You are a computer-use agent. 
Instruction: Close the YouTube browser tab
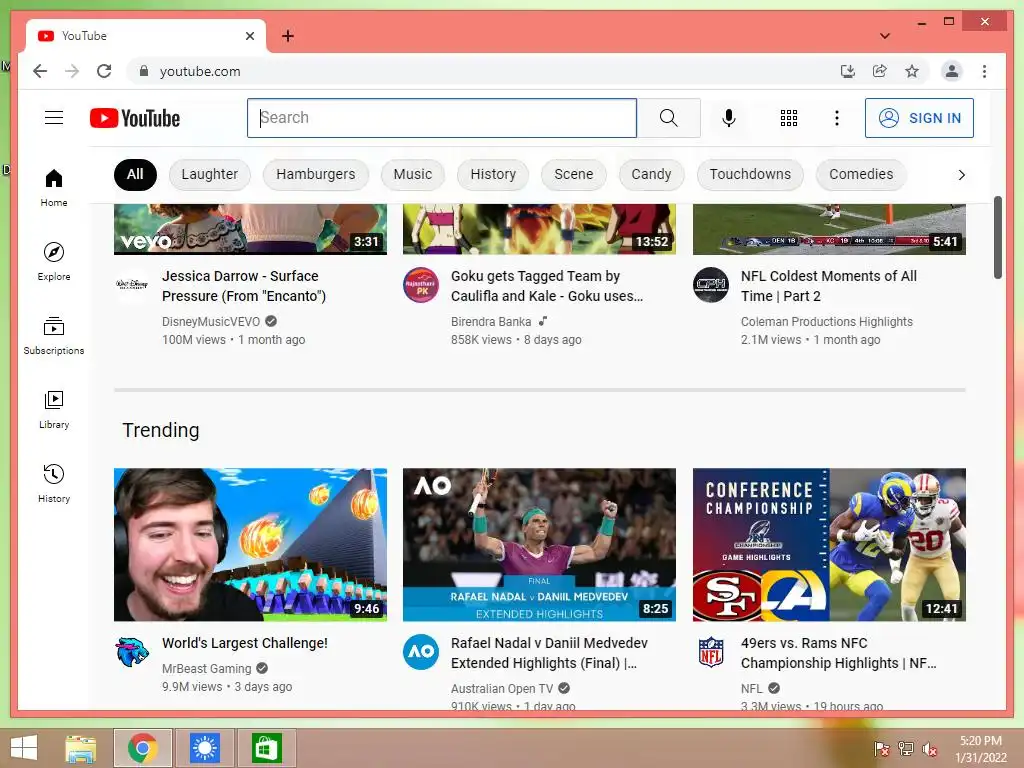249,36
